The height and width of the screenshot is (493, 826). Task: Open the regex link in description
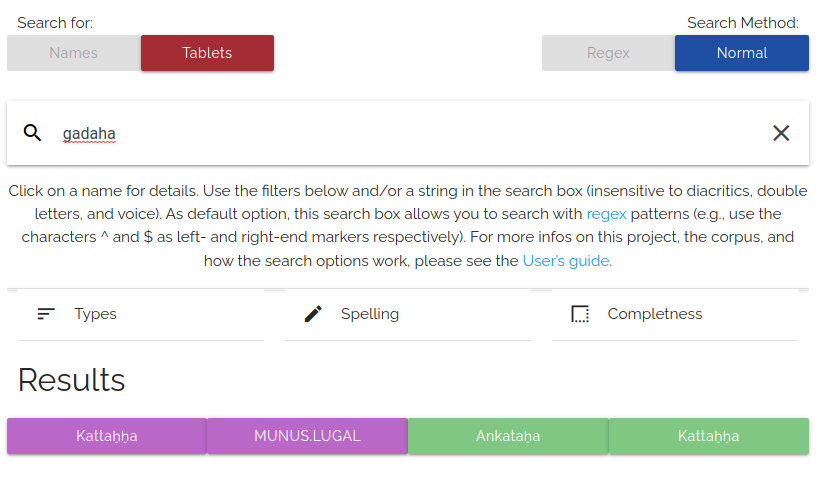tap(606, 214)
